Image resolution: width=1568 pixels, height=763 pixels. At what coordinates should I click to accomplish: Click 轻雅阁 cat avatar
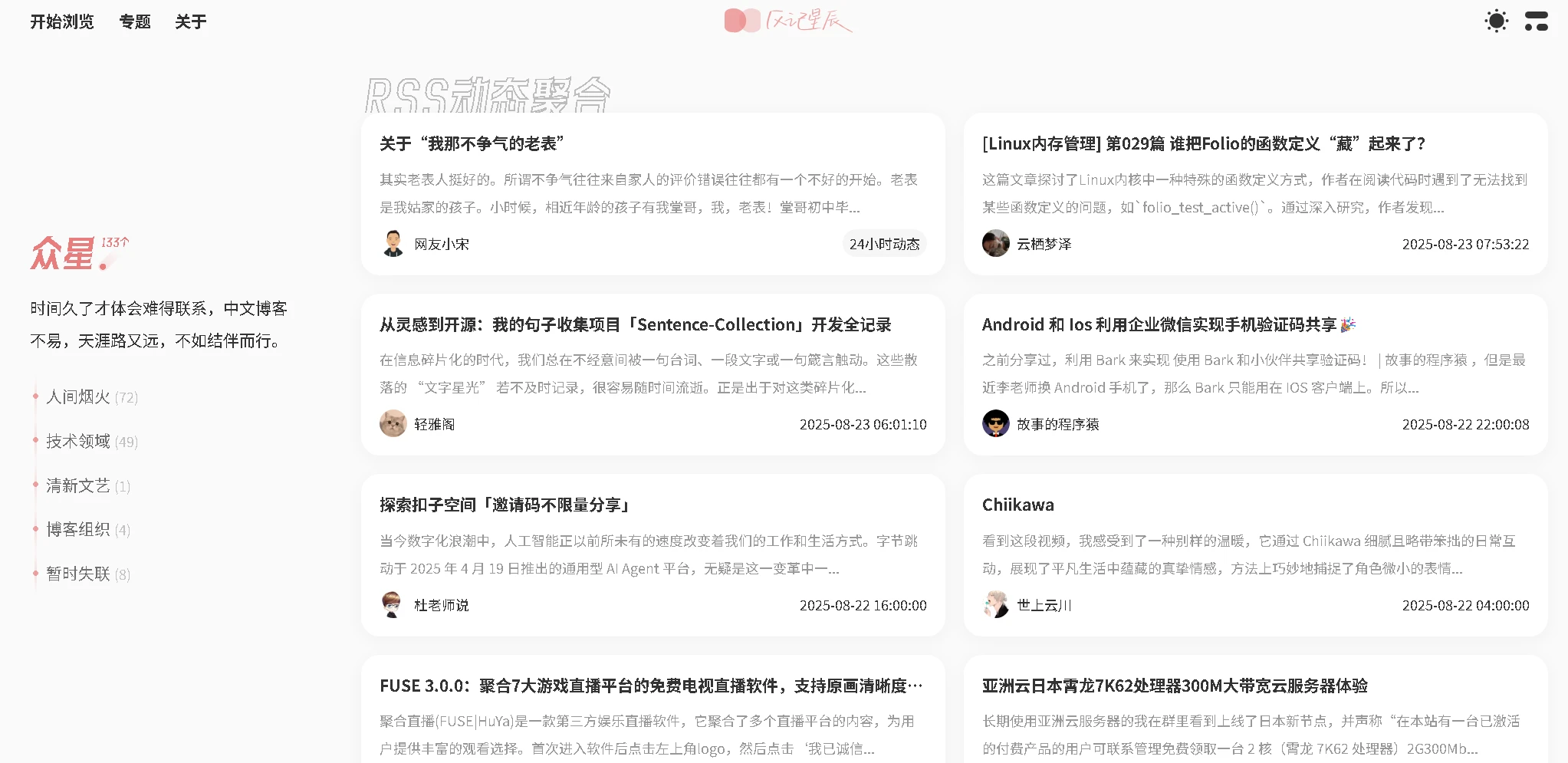393,424
